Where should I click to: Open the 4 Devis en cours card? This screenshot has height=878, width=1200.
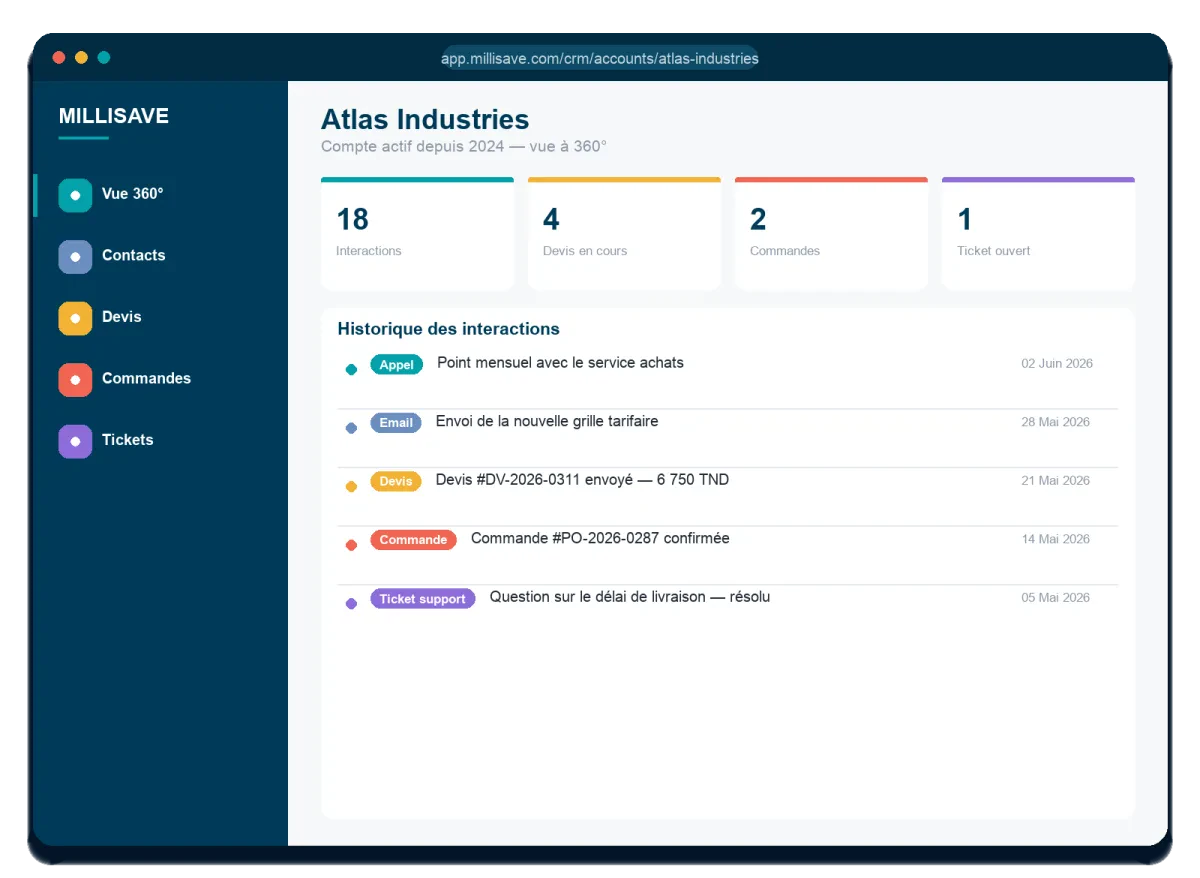624,234
